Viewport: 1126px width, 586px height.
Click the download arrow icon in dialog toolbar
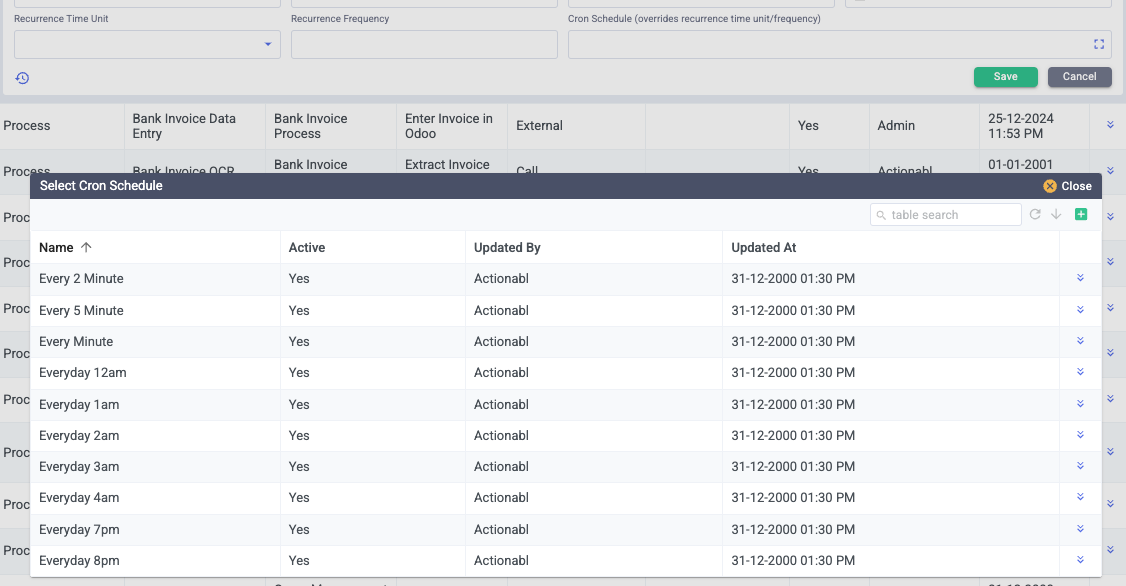coord(1056,214)
